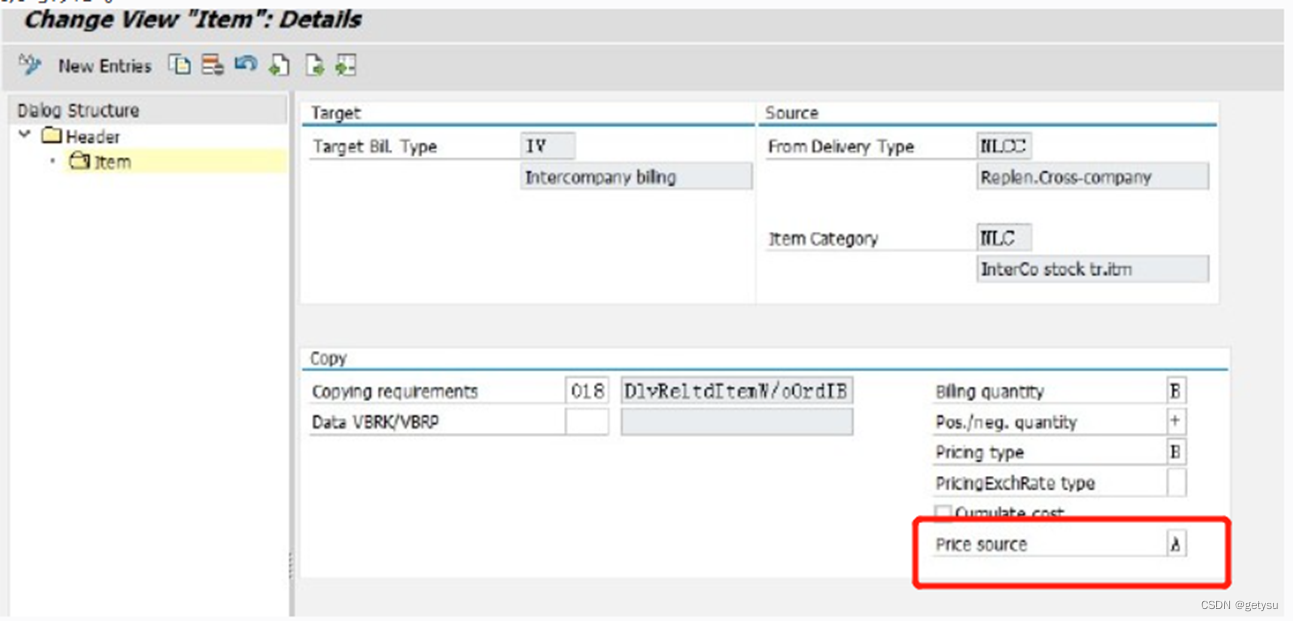Click the From Delivery Type NLCC field
1293x621 pixels.
pyautogui.click(x=1004, y=146)
